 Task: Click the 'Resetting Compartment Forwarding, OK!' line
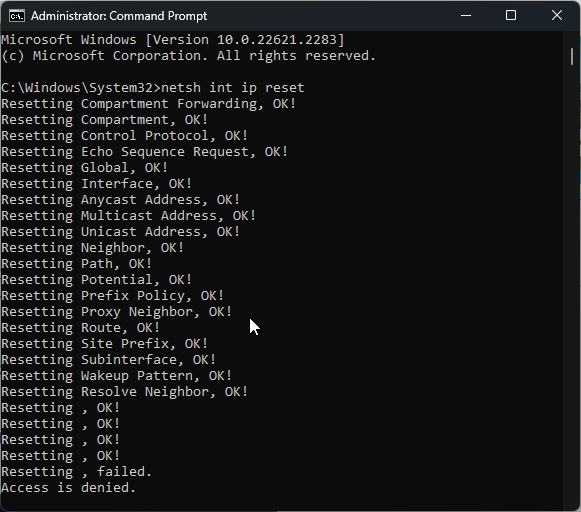pos(149,104)
